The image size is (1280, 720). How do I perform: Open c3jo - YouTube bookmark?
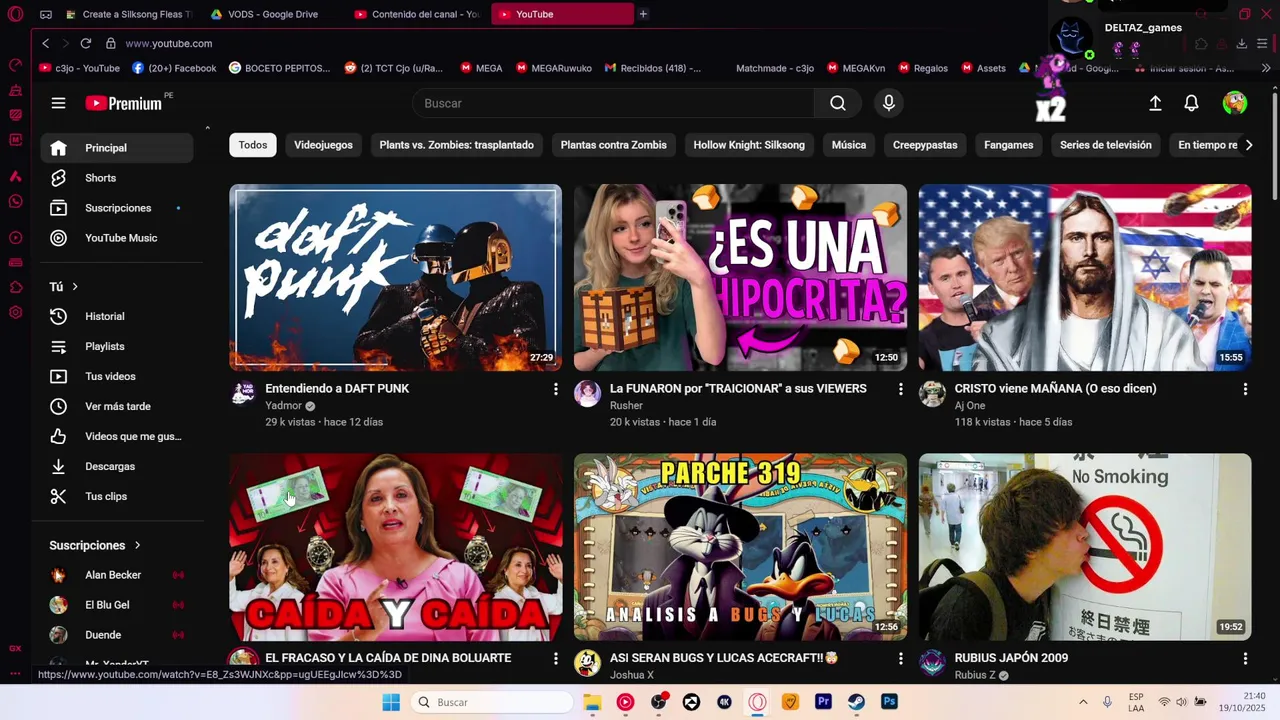click(x=79, y=68)
